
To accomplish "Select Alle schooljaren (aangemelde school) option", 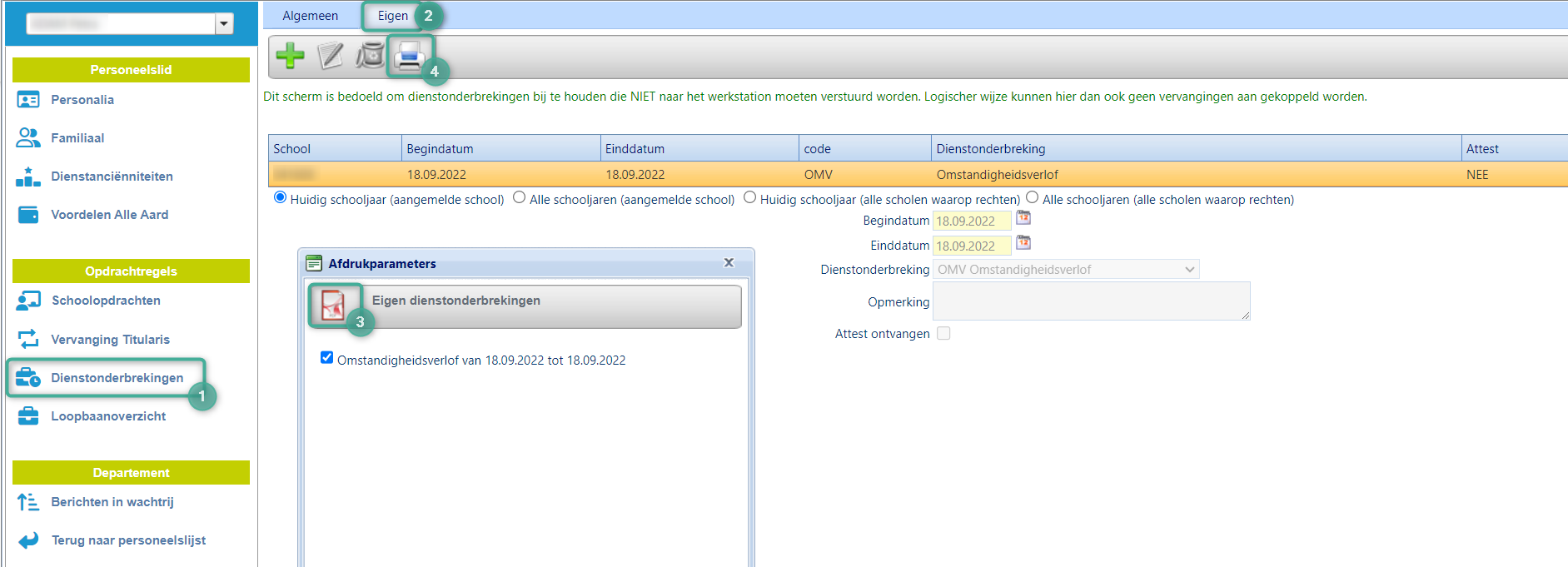I will 520,198.
